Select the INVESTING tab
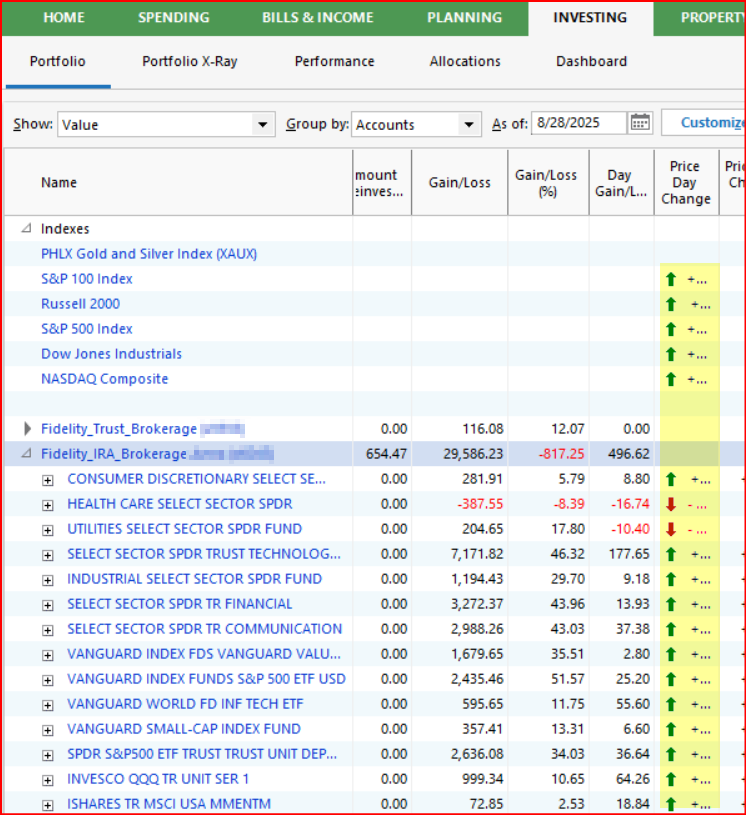The height and width of the screenshot is (815, 746). coord(590,18)
